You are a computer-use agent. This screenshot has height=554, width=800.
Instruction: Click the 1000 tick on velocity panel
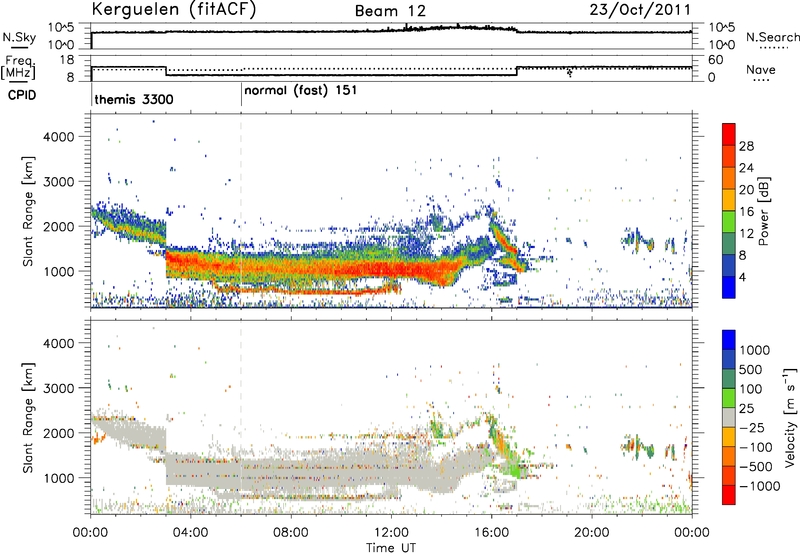point(58,478)
